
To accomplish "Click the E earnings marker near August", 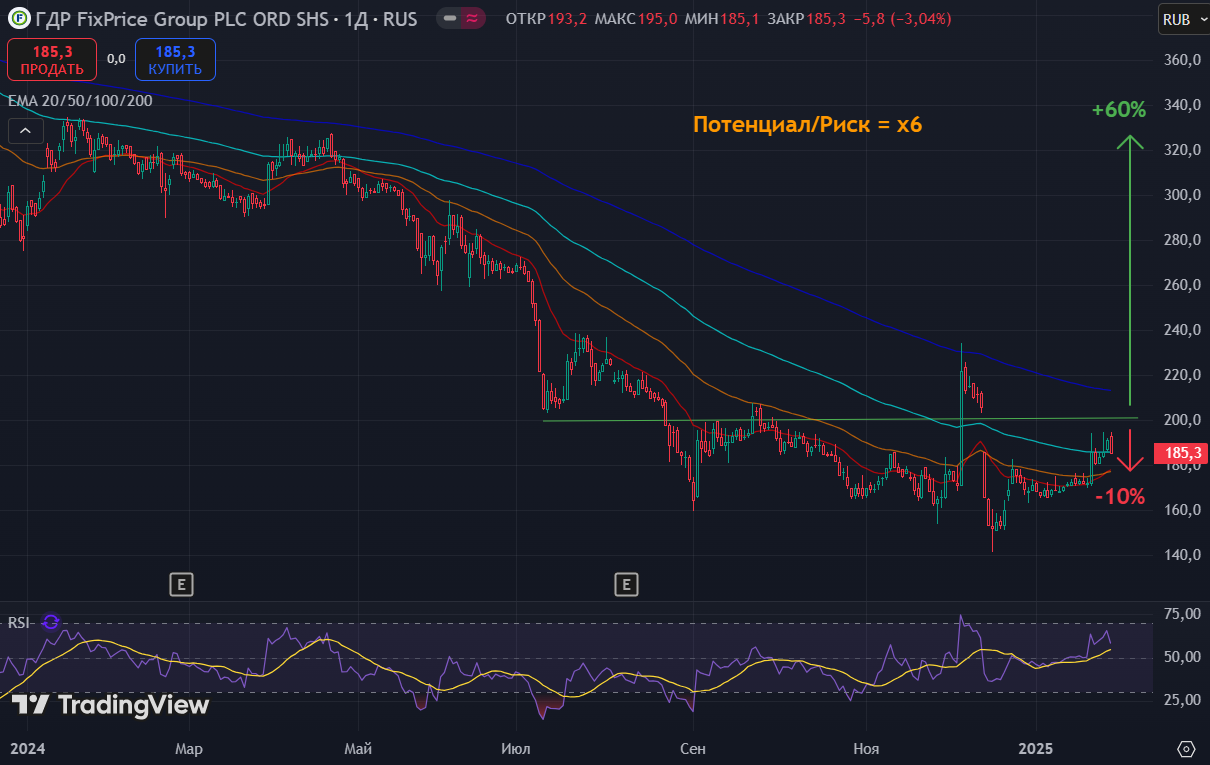I will (x=626, y=583).
